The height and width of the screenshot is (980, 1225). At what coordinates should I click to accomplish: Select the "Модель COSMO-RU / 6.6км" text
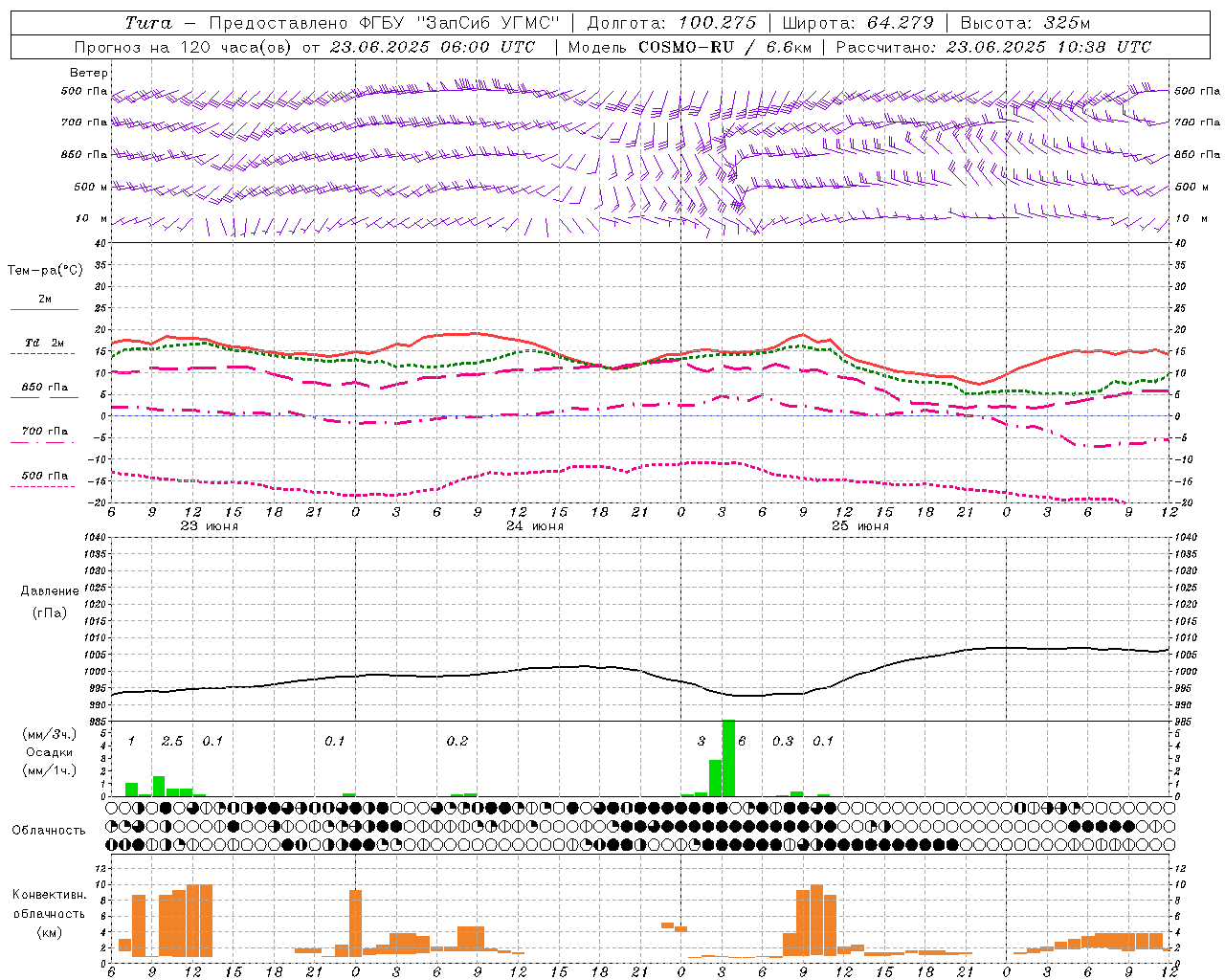click(689, 47)
